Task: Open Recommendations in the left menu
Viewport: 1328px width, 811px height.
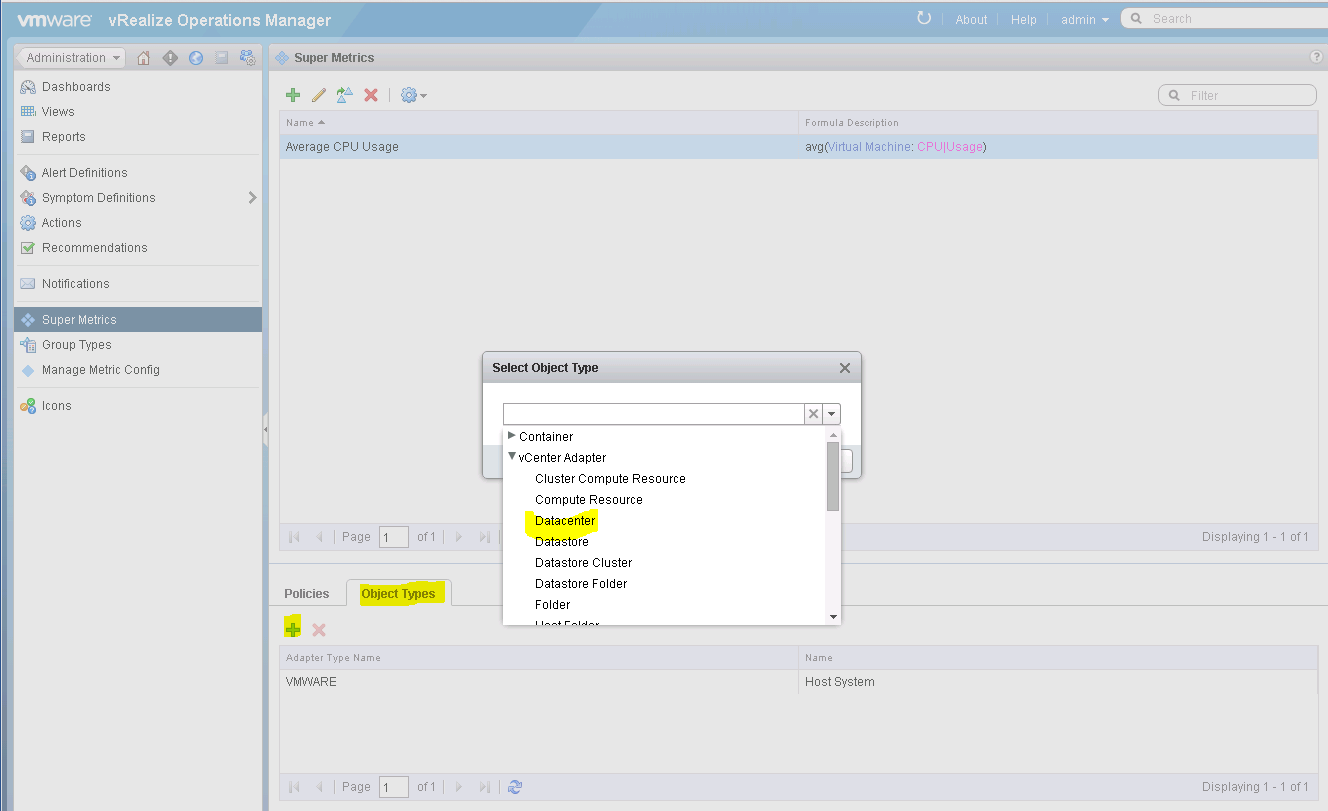Action: 95,248
